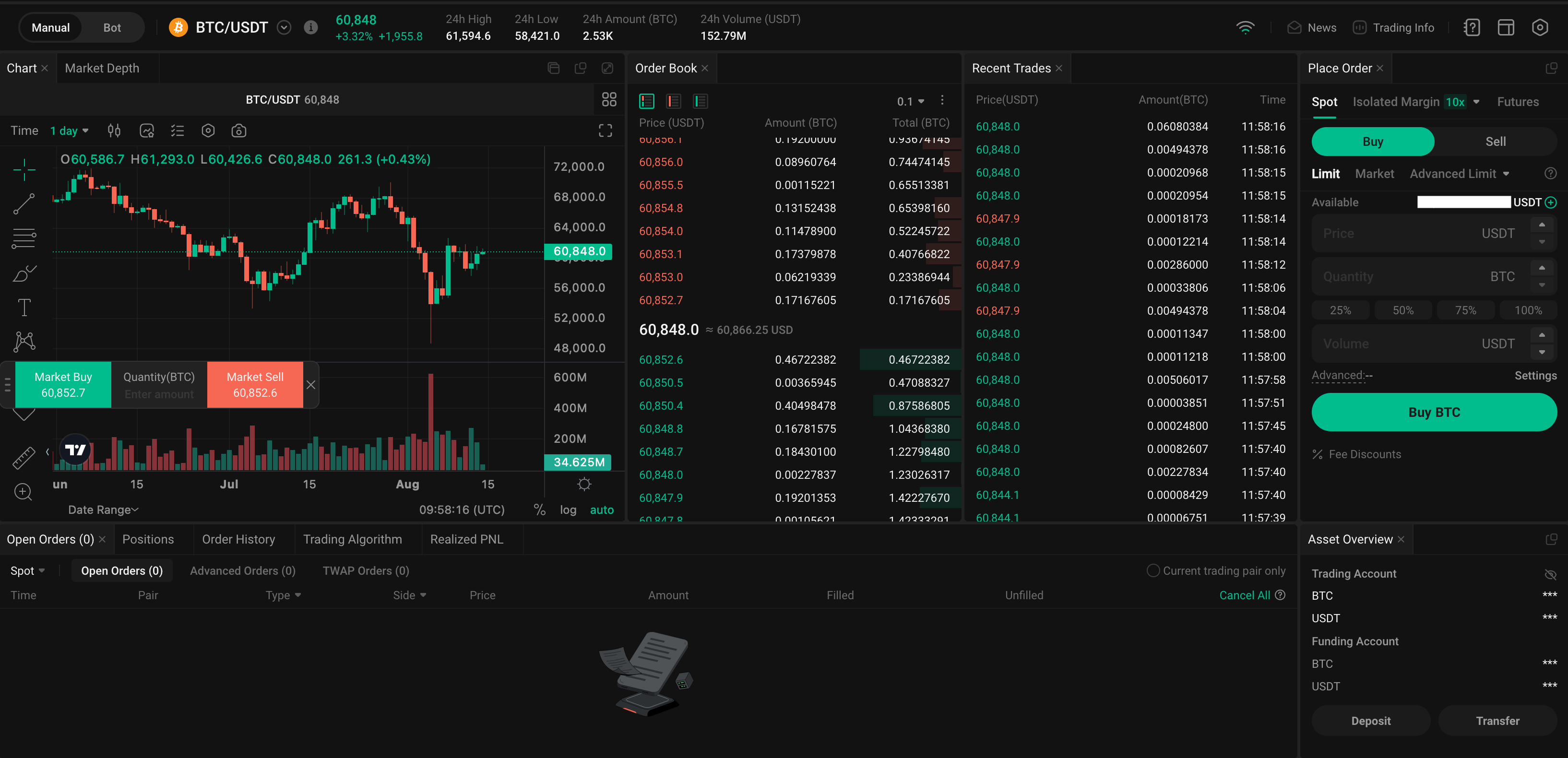Open the Realized PNL tab
Image resolution: width=1568 pixels, height=758 pixels.
pyautogui.click(x=466, y=539)
